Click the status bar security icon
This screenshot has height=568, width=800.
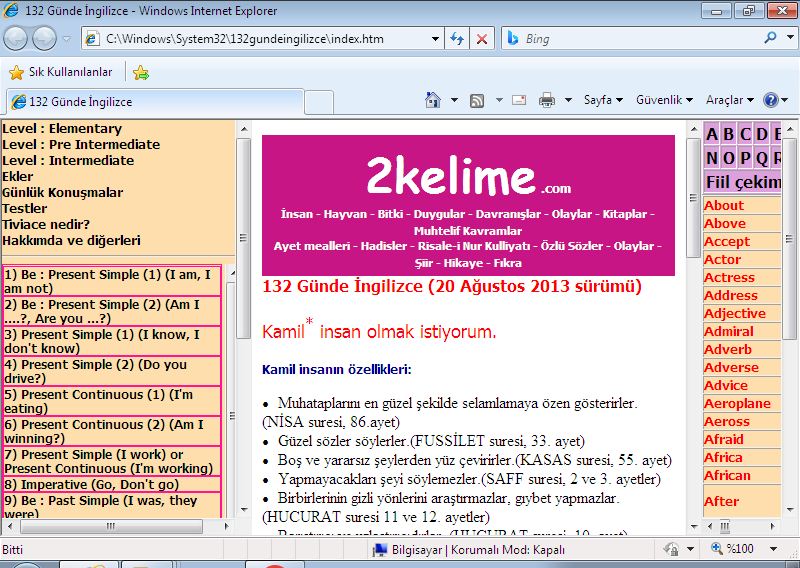point(671,549)
